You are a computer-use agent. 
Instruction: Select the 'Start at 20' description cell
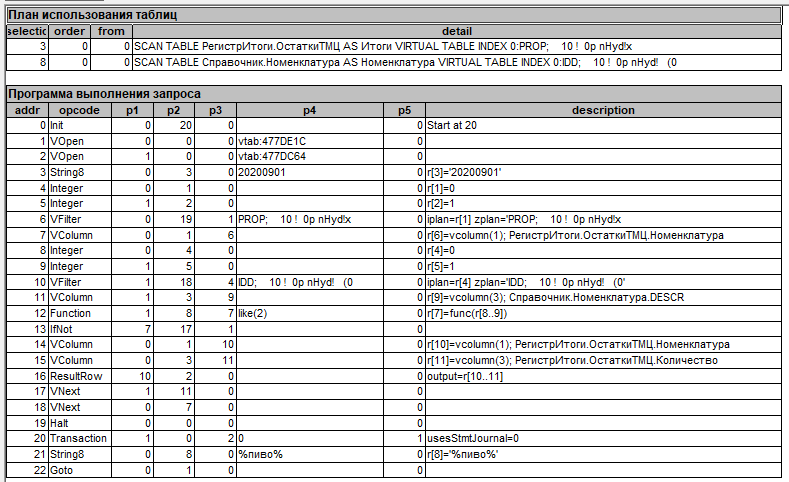(603, 125)
